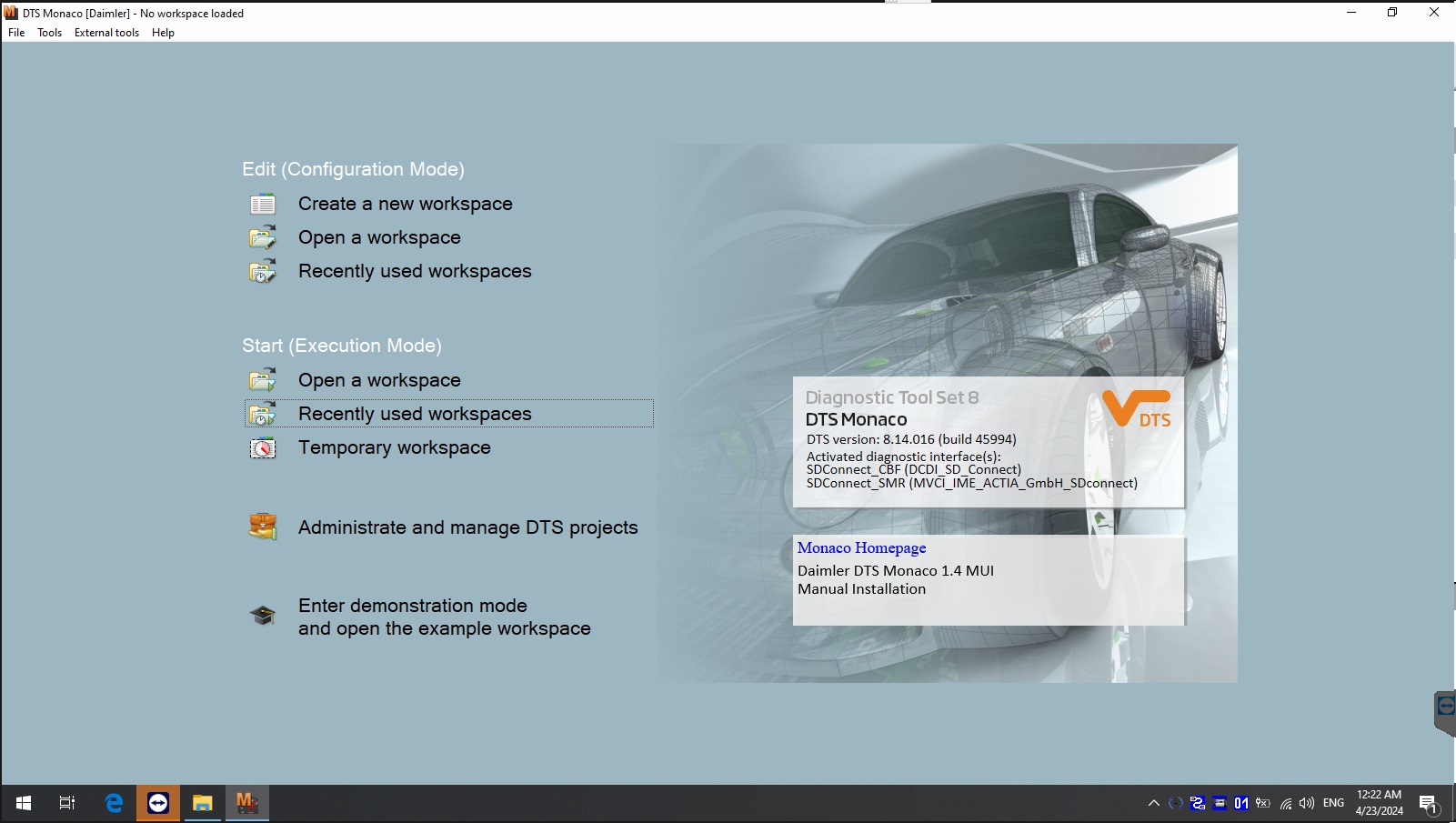
Task: Open the Windows Start menu
Action: 24,803
